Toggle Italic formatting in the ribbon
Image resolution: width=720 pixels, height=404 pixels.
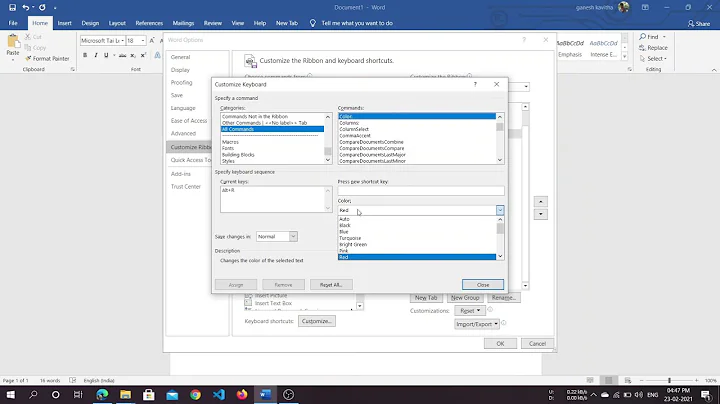pyautogui.click(x=96, y=55)
